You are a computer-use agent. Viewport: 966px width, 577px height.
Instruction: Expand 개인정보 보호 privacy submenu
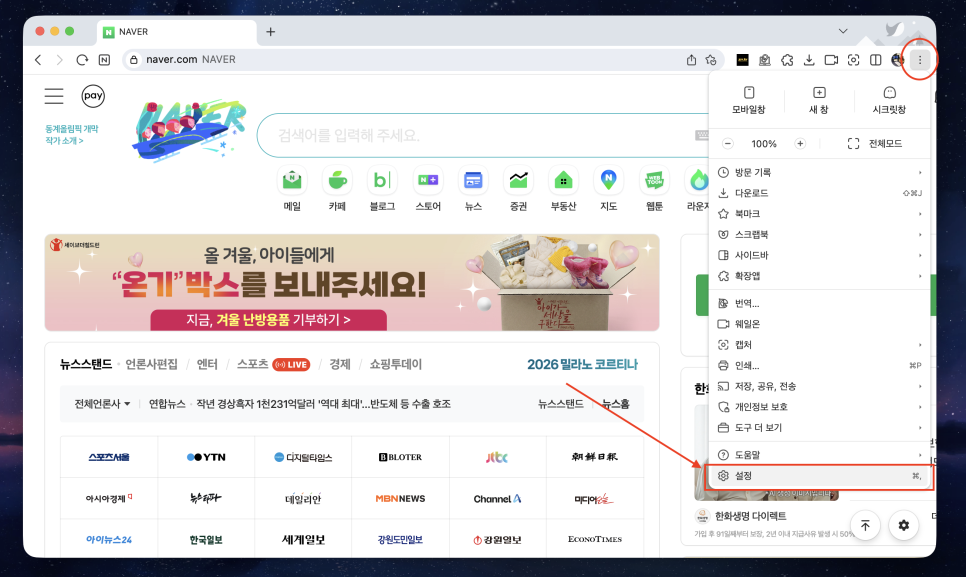pos(819,406)
